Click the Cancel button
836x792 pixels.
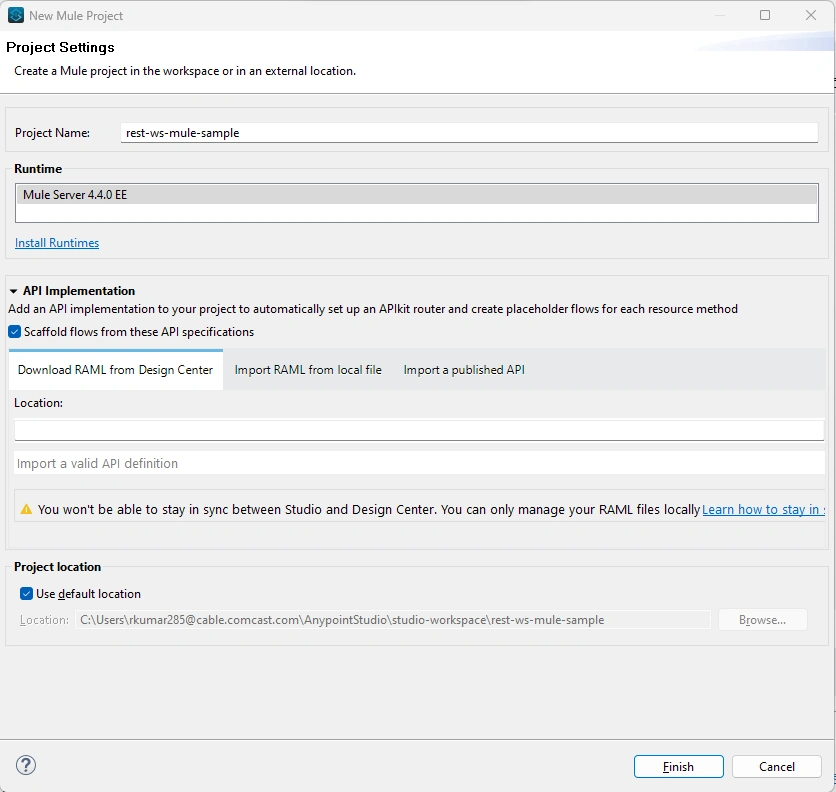point(776,766)
